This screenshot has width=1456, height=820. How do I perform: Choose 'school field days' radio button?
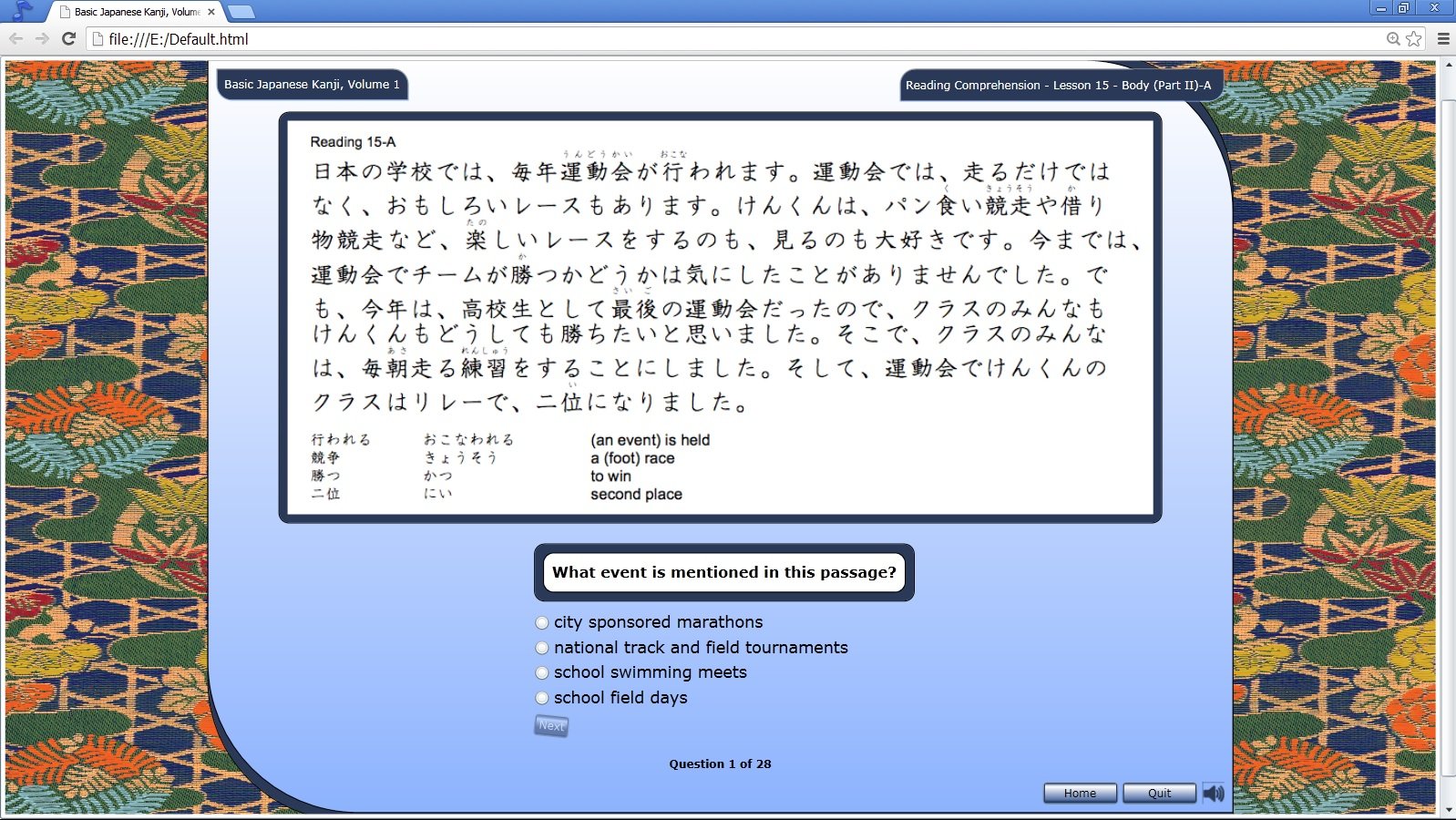542,698
